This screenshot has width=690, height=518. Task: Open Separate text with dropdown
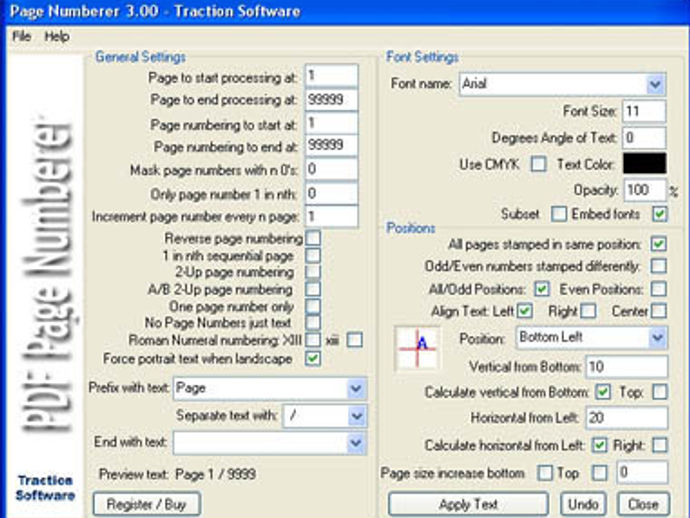[356, 416]
